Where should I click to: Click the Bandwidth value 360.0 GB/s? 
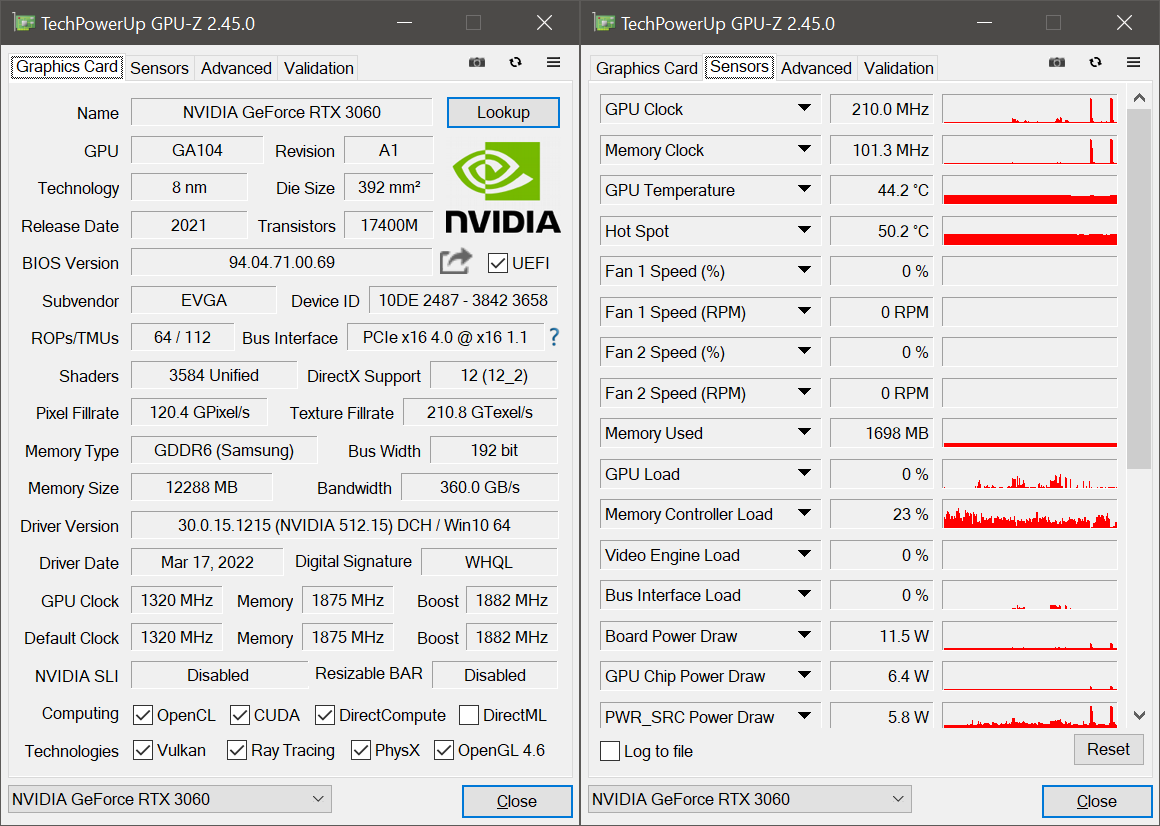pos(480,488)
